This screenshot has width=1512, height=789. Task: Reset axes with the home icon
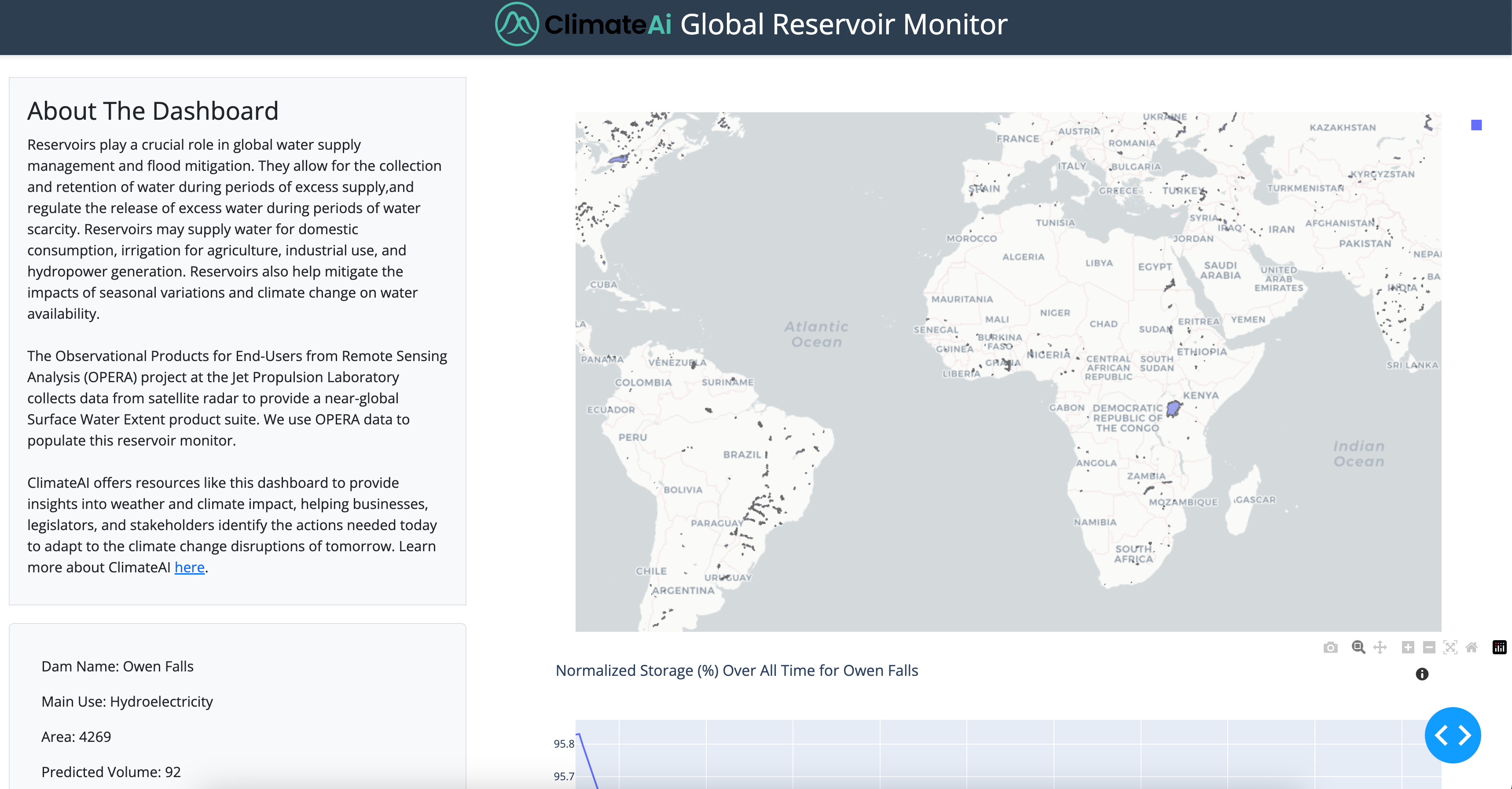1472,647
